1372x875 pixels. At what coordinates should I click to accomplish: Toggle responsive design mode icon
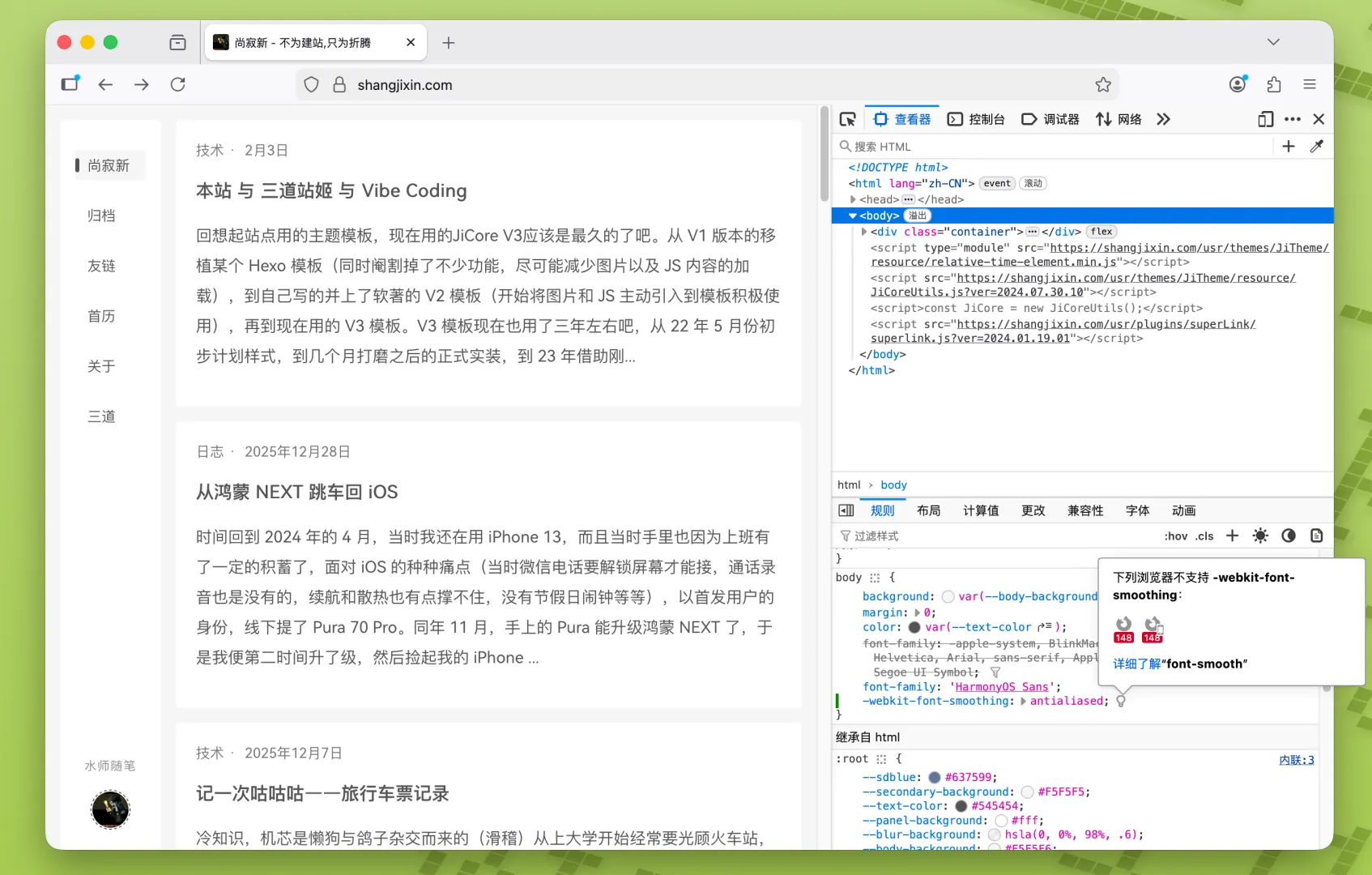[x=1265, y=119]
